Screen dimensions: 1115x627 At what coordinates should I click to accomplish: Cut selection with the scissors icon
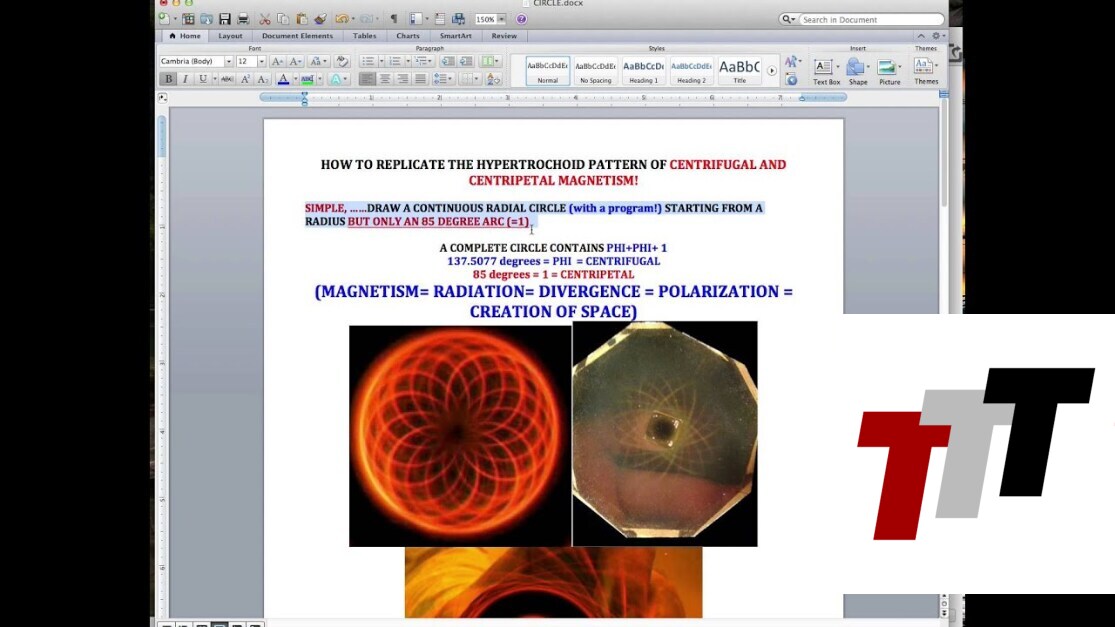(x=265, y=19)
